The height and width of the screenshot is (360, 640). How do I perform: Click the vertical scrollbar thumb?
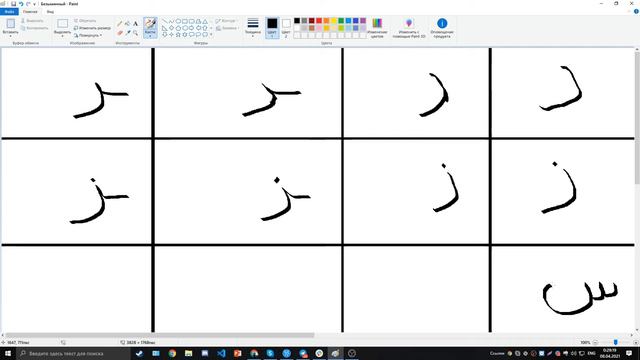[637, 118]
